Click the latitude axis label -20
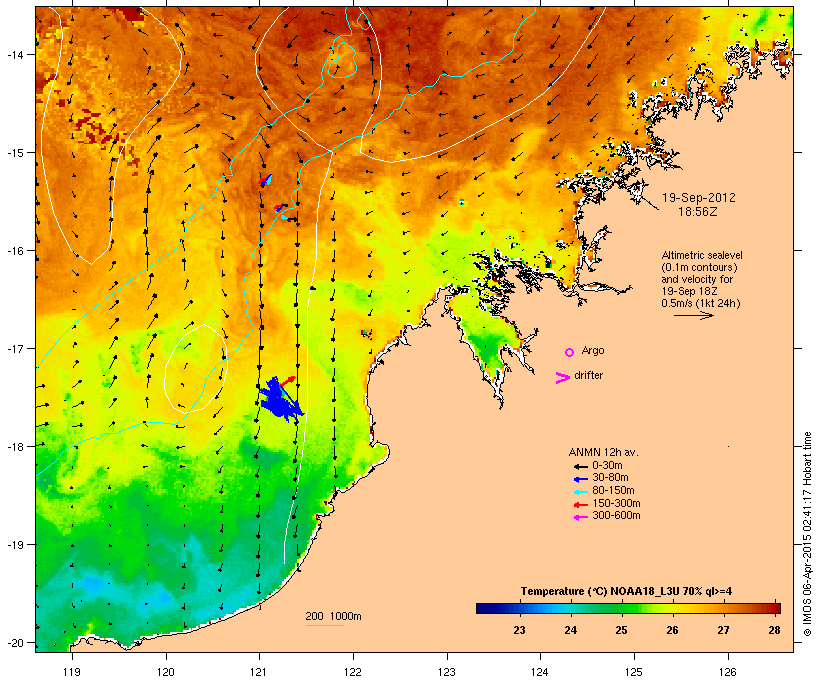 pos(14,642)
